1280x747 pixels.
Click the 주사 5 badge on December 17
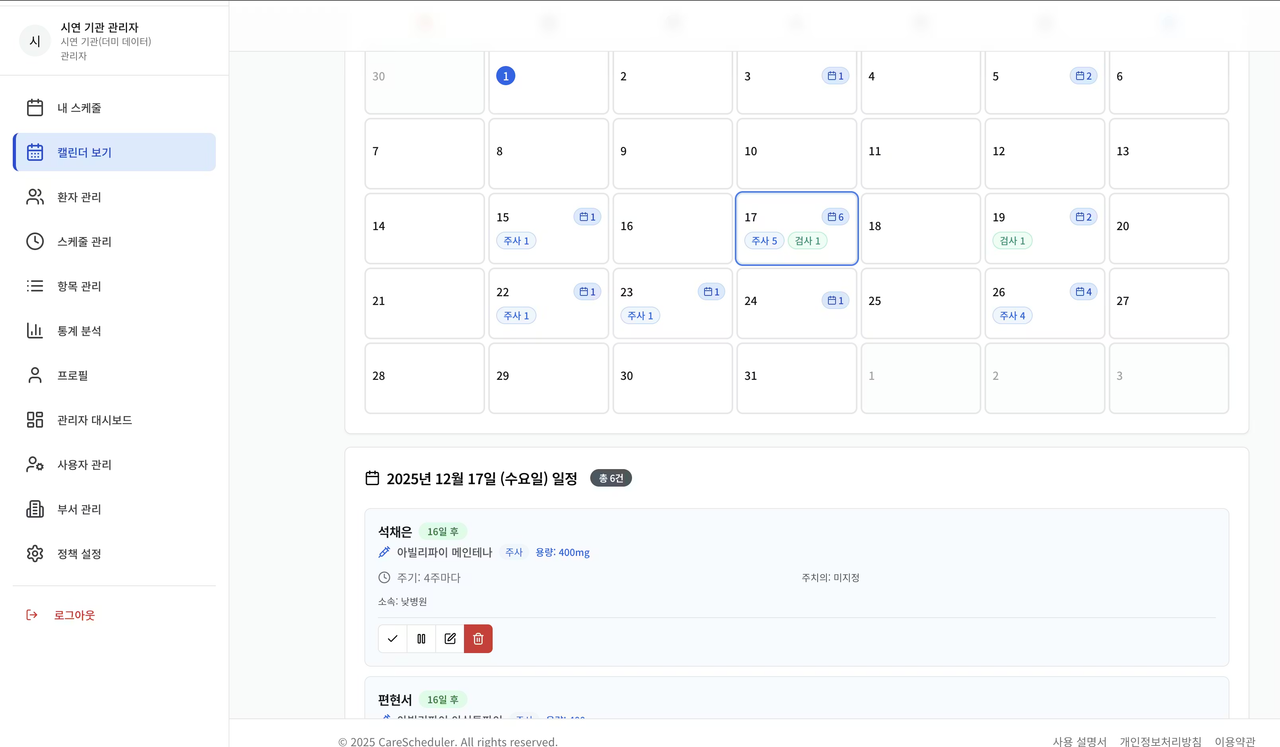(764, 240)
